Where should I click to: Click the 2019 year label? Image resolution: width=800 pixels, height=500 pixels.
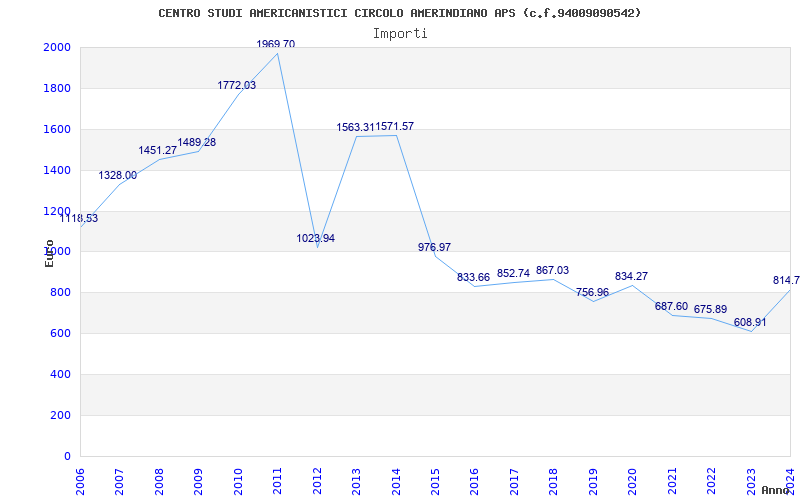point(594,481)
